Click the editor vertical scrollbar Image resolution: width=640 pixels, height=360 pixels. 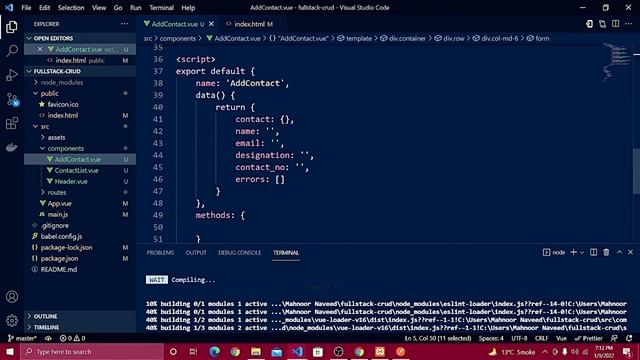point(636,171)
